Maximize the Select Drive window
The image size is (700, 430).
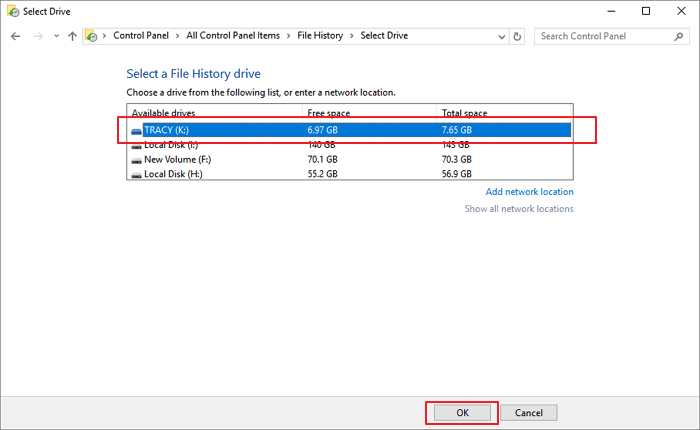[x=646, y=11]
